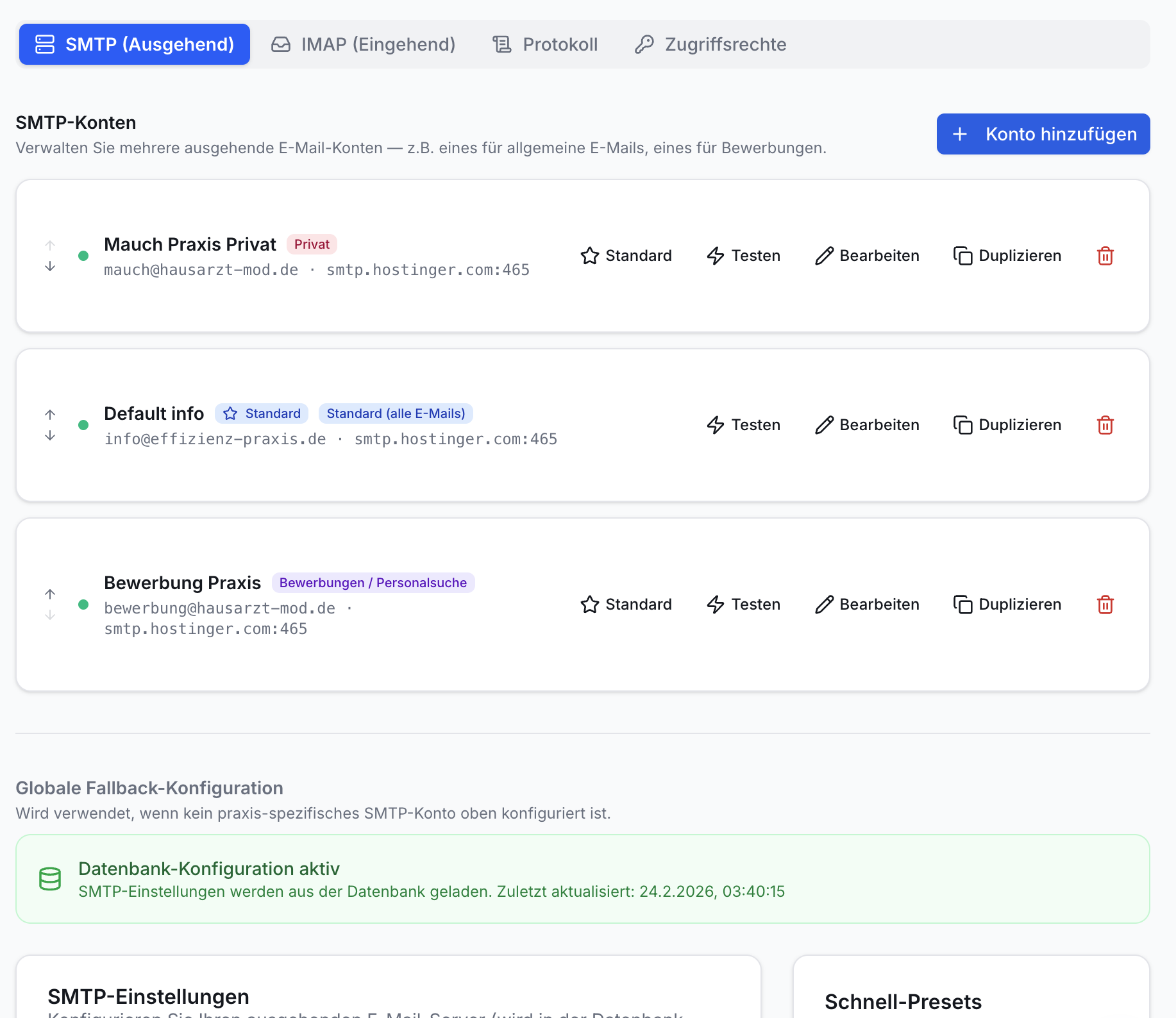This screenshot has height=1018, width=1176.
Task: Click the Schnell-Presets heading
Action: 903,1002
